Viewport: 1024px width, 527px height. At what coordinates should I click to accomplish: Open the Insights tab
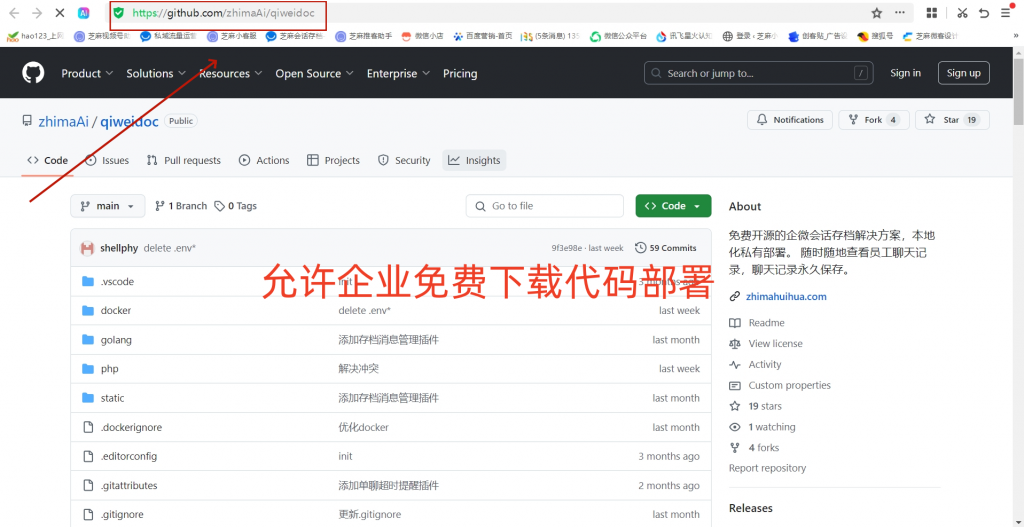(x=474, y=160)
